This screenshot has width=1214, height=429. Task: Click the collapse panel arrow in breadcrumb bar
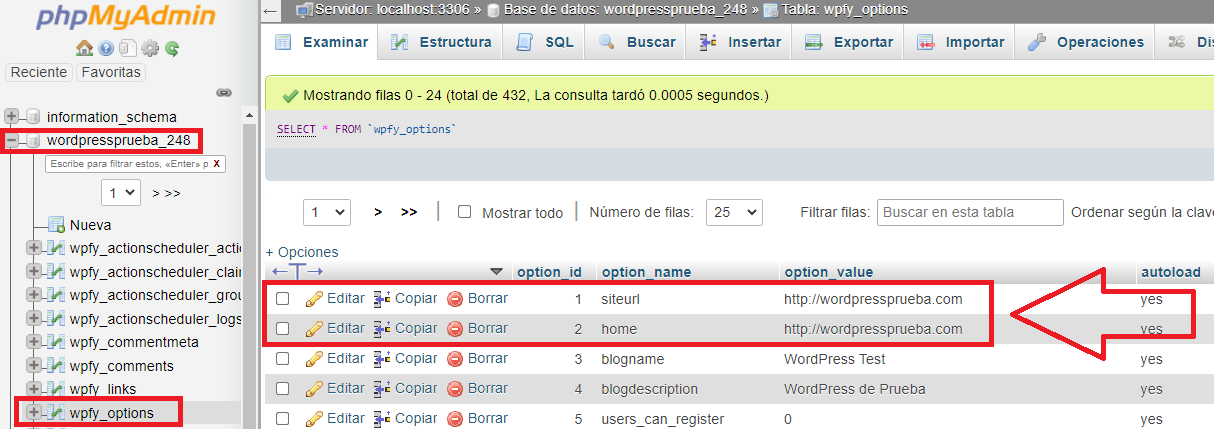[x=271, y=10]
